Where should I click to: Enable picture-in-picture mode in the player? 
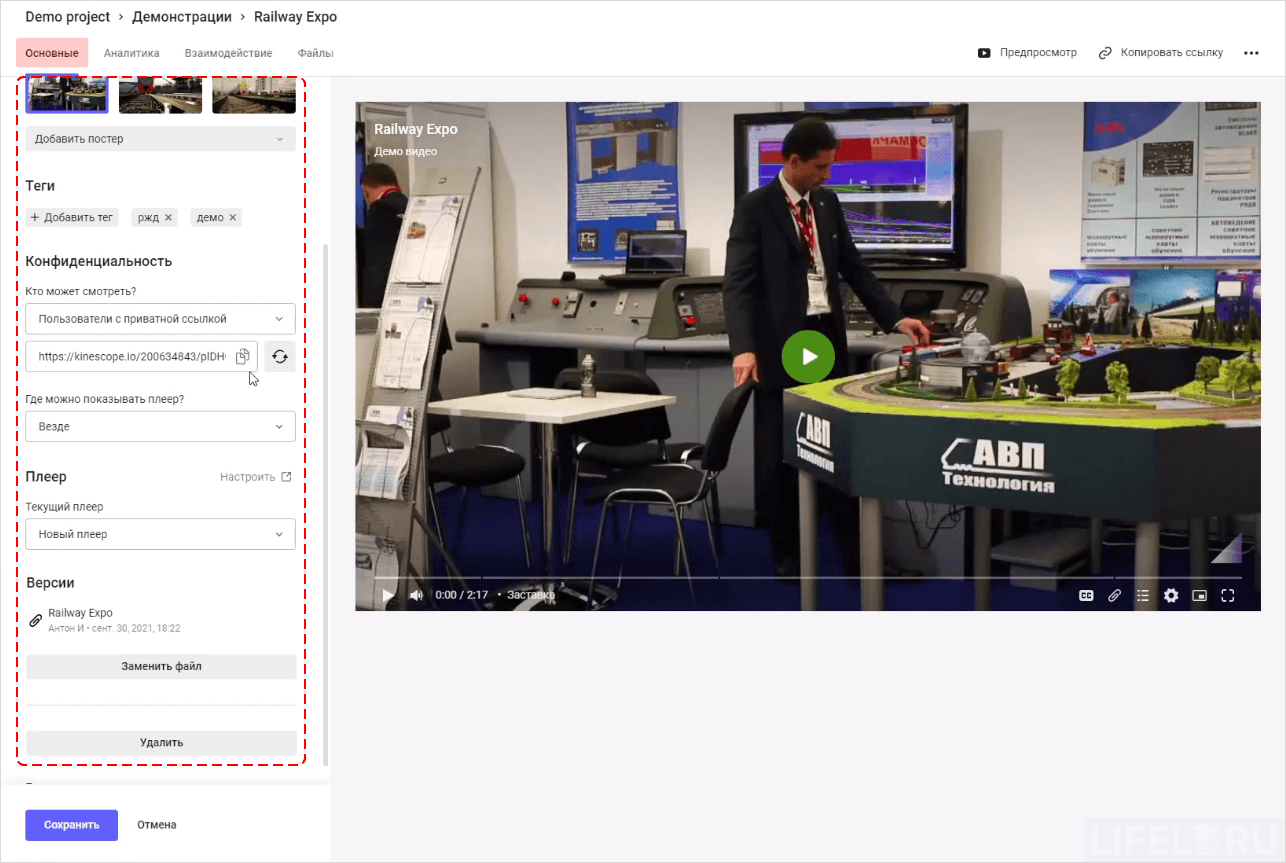point(1199,595)
